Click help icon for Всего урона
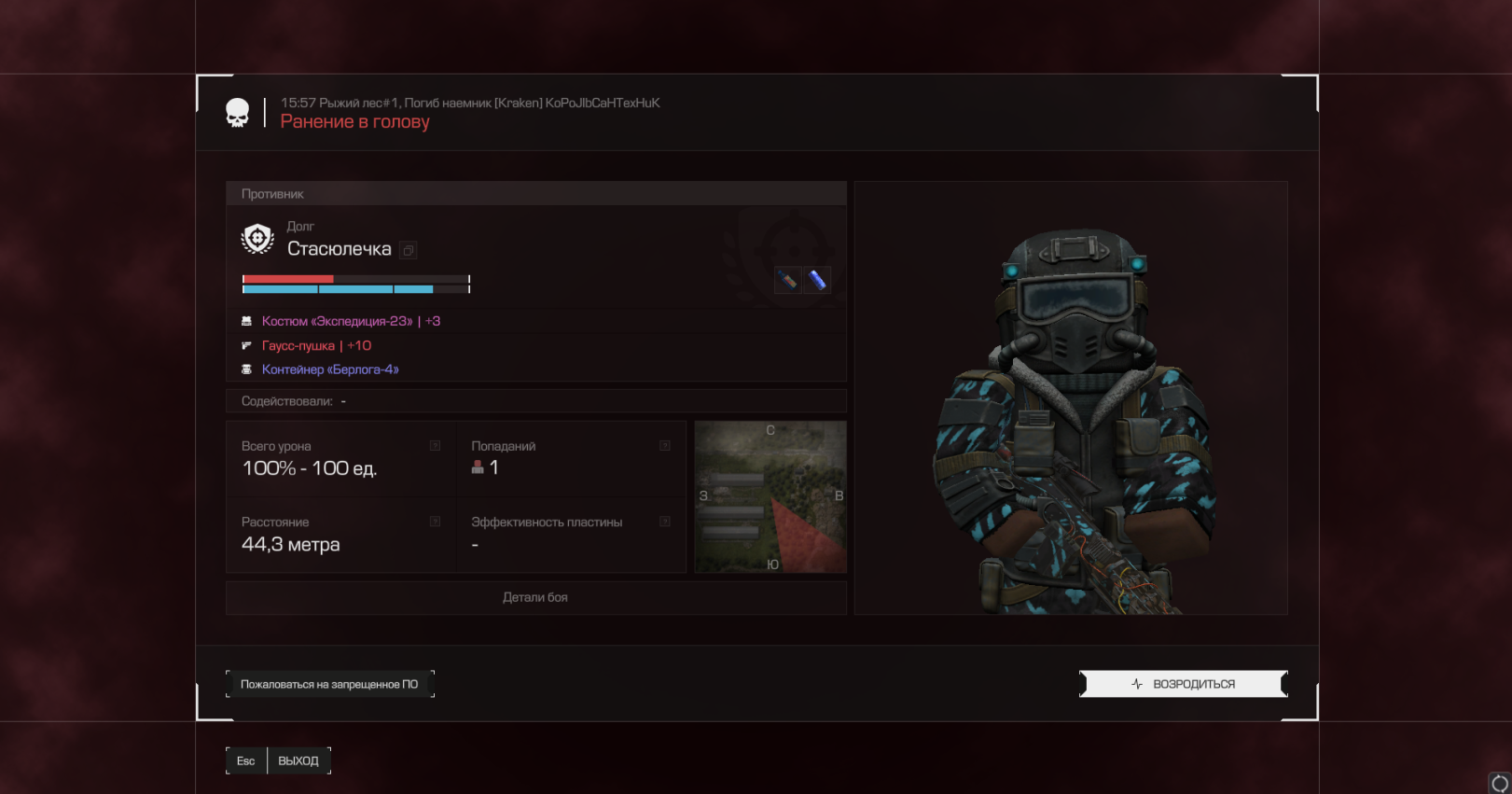1512x794 pixels. [x=435, y=446]
